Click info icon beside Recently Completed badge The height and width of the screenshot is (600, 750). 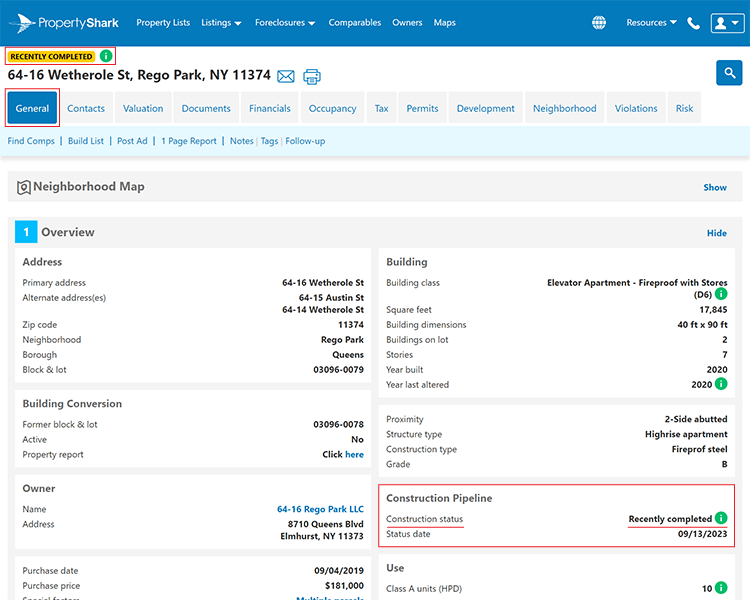[x=106, y=56]
